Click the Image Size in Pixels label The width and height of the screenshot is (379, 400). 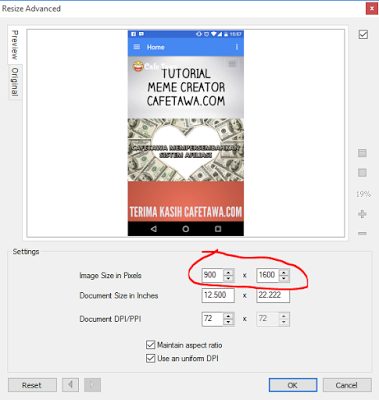110,275
